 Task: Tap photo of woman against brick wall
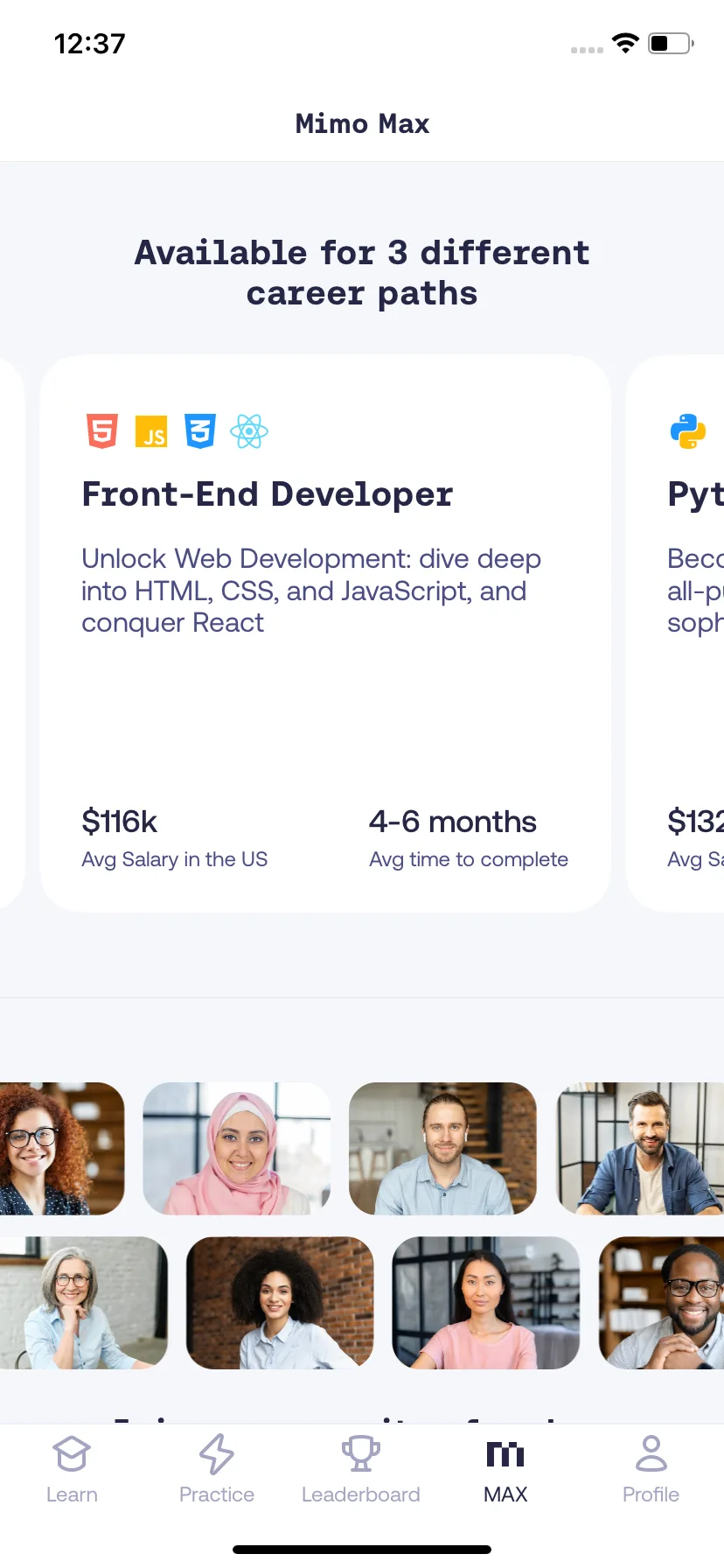280,1303
